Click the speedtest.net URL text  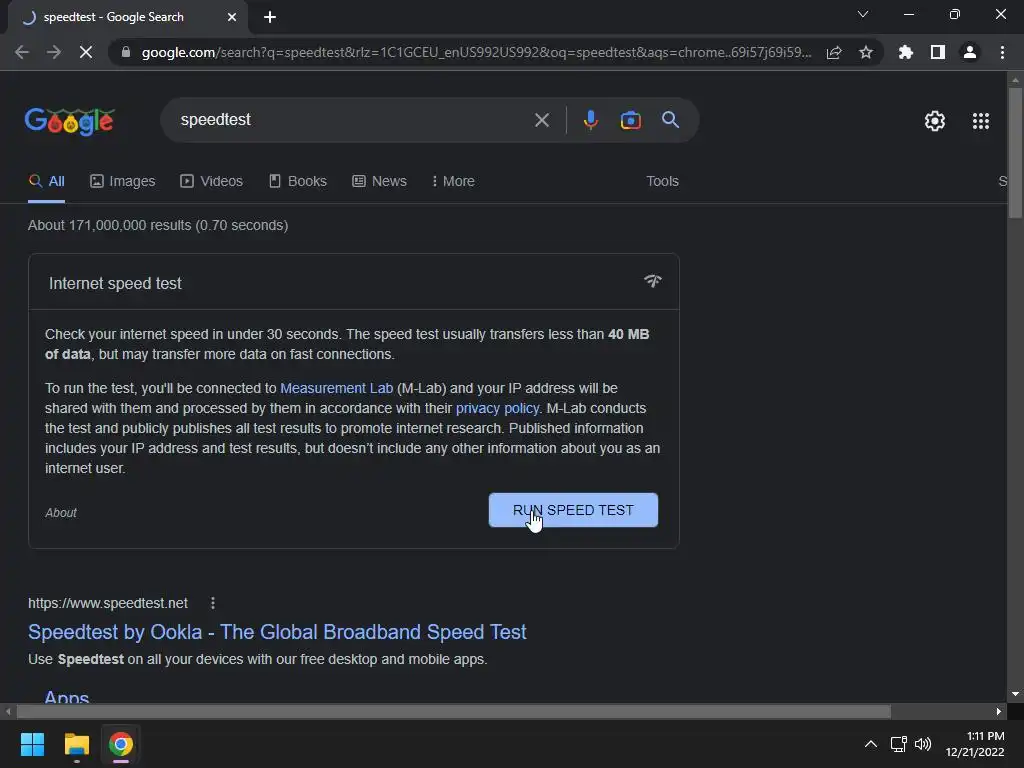(x=108, y=603)
